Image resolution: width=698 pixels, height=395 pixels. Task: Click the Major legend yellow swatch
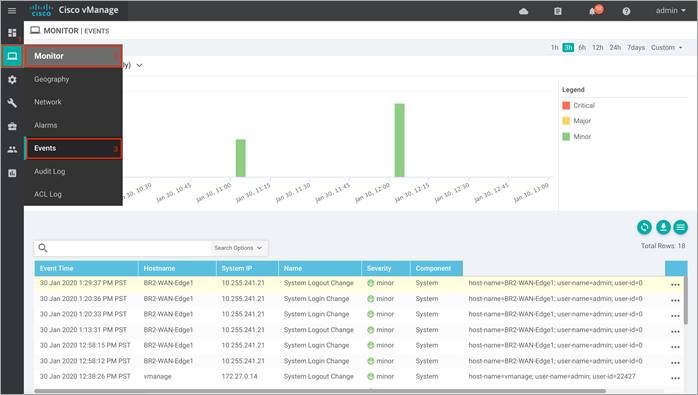coord(566,121)
